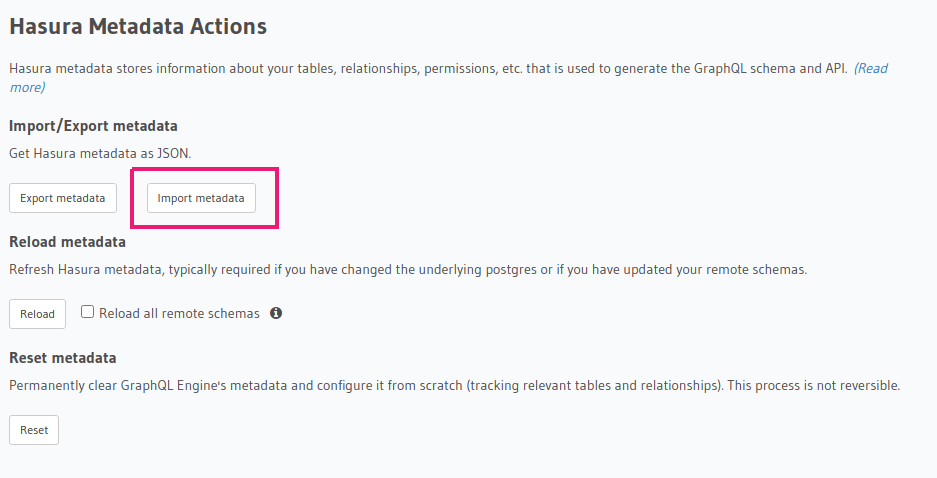Click the info icon beside Reload all remote schemas
This screenshot has width=937, height=478.
click(276, 313)
